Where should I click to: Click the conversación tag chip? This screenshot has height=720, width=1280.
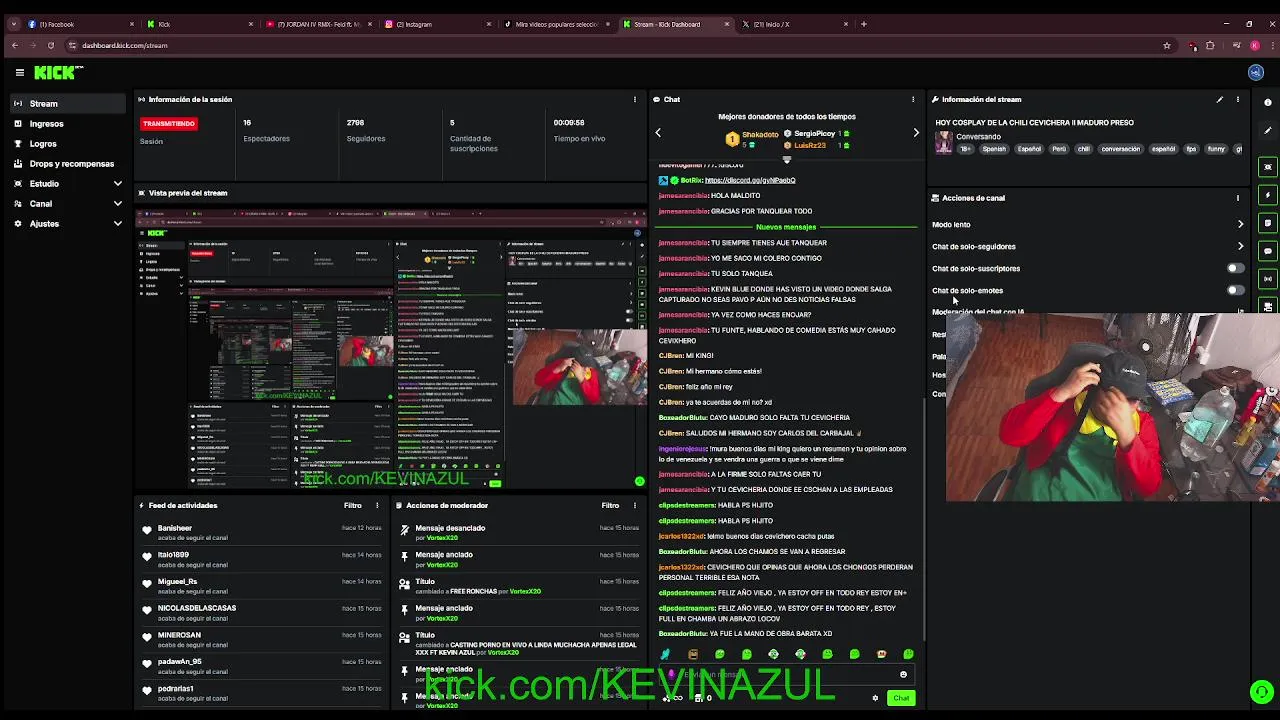[1120, 149]
